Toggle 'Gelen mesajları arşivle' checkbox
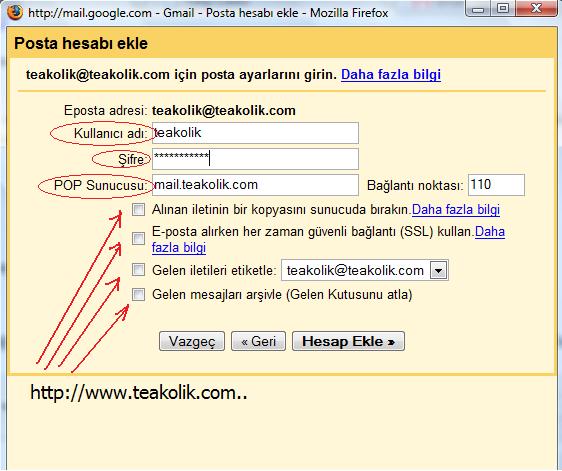The height and width of the screenshot is (471, 562). [x=138, y=295]
